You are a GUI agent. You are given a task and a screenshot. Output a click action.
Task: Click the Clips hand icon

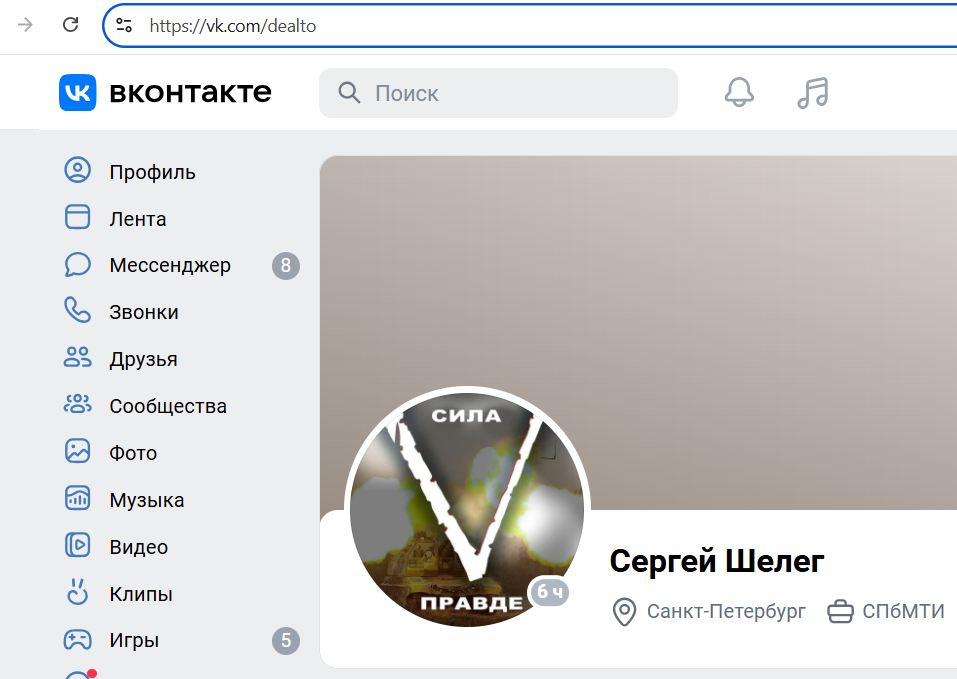pos(78,592)
